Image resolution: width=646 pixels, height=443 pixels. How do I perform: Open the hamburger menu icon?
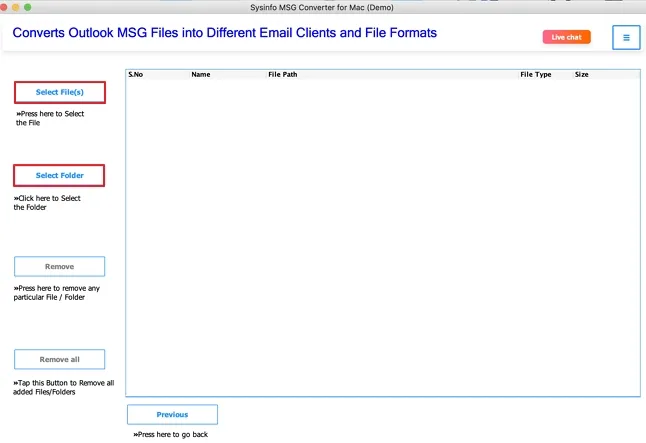(x=626, y=38)
